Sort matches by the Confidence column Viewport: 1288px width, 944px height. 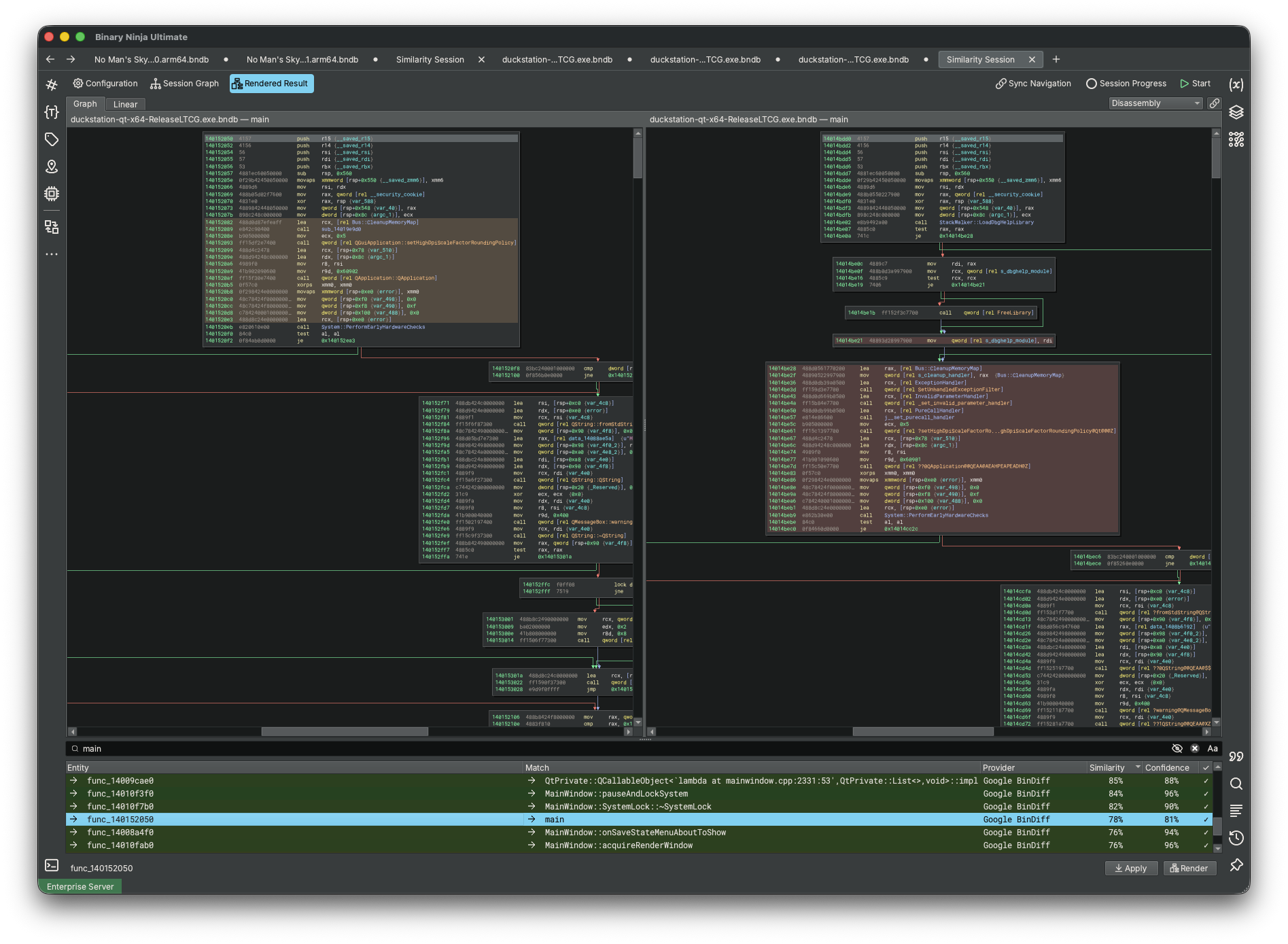(1170, 768)
